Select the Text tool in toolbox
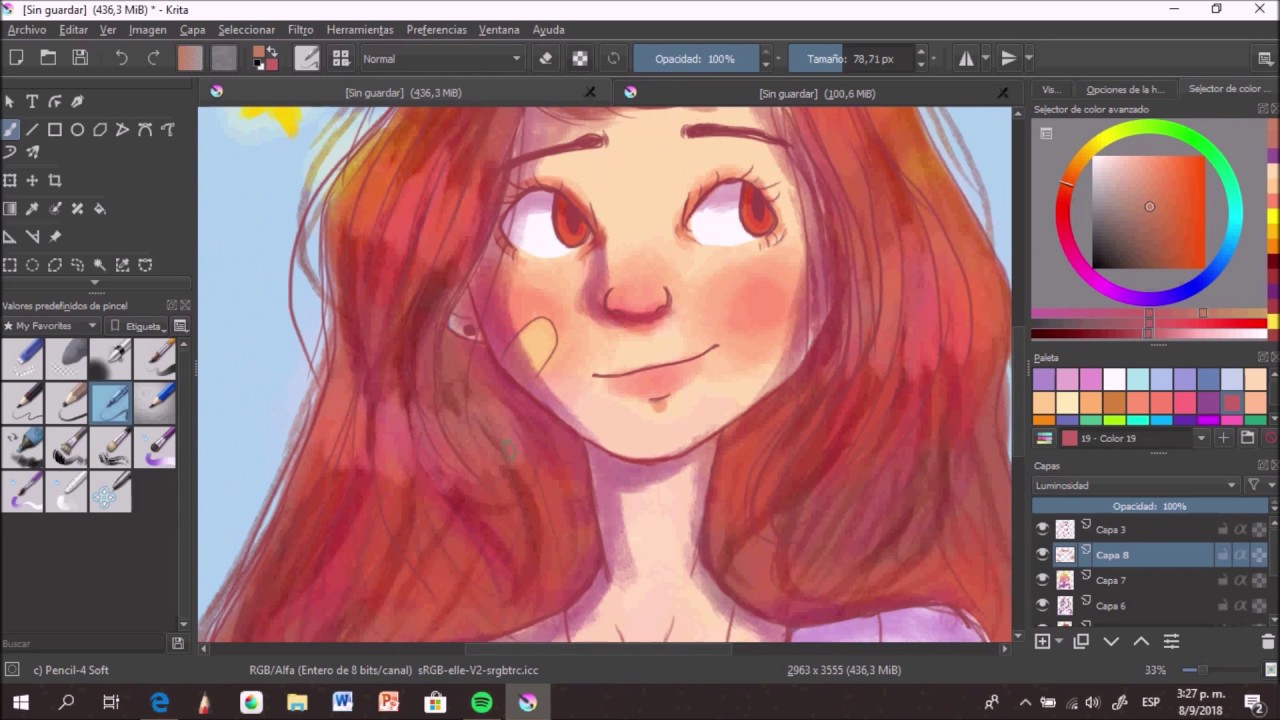Screen dimensions: 1280x720 (32, 101)
